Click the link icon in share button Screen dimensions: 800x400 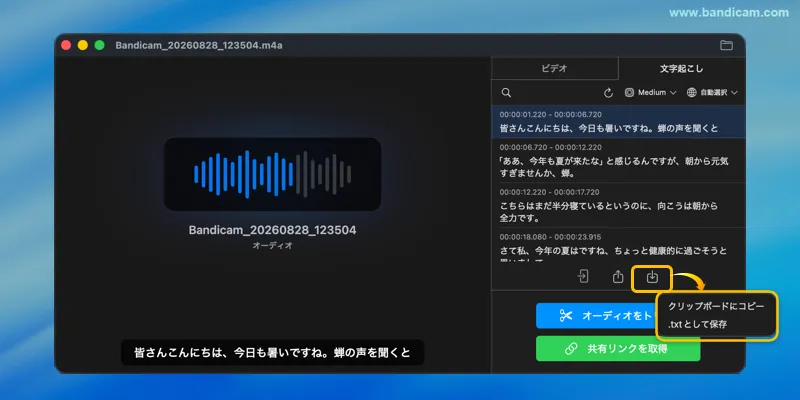[x=570, y=348]
